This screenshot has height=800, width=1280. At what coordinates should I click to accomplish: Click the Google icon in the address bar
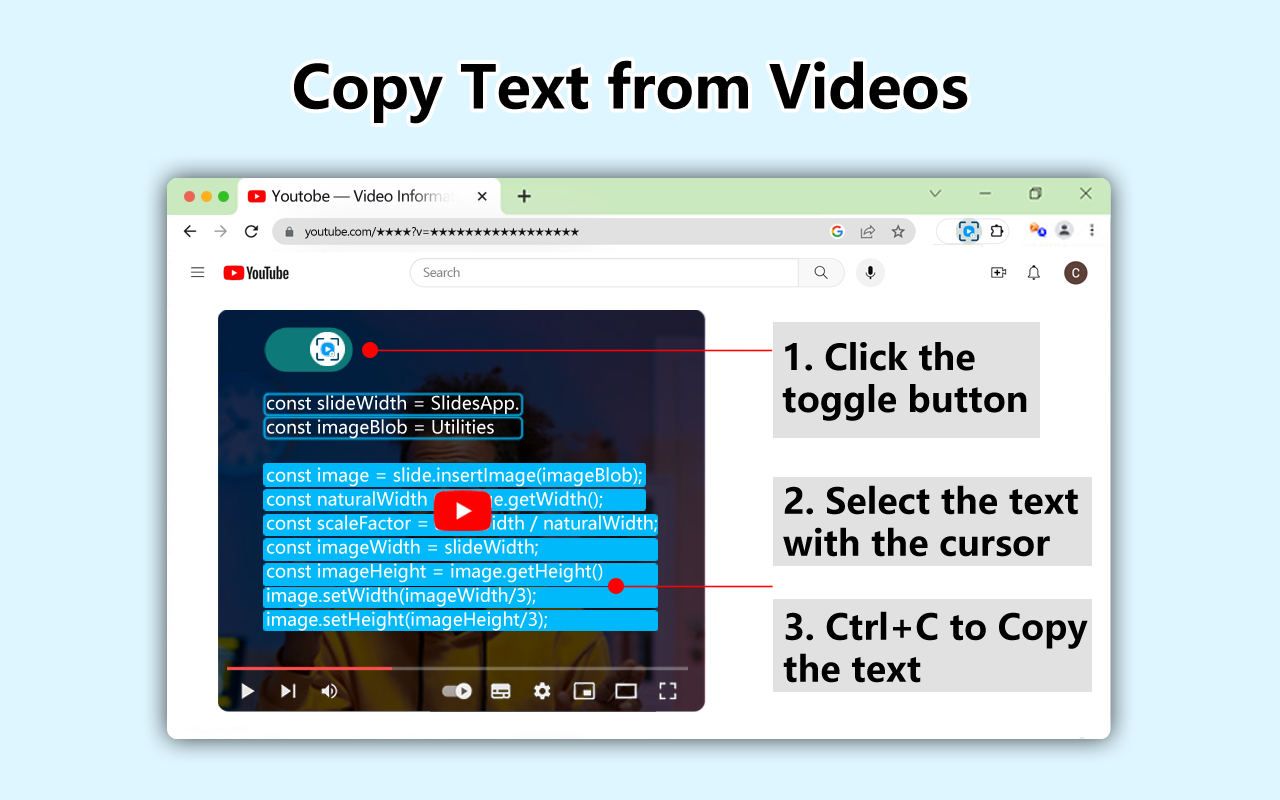837,231
